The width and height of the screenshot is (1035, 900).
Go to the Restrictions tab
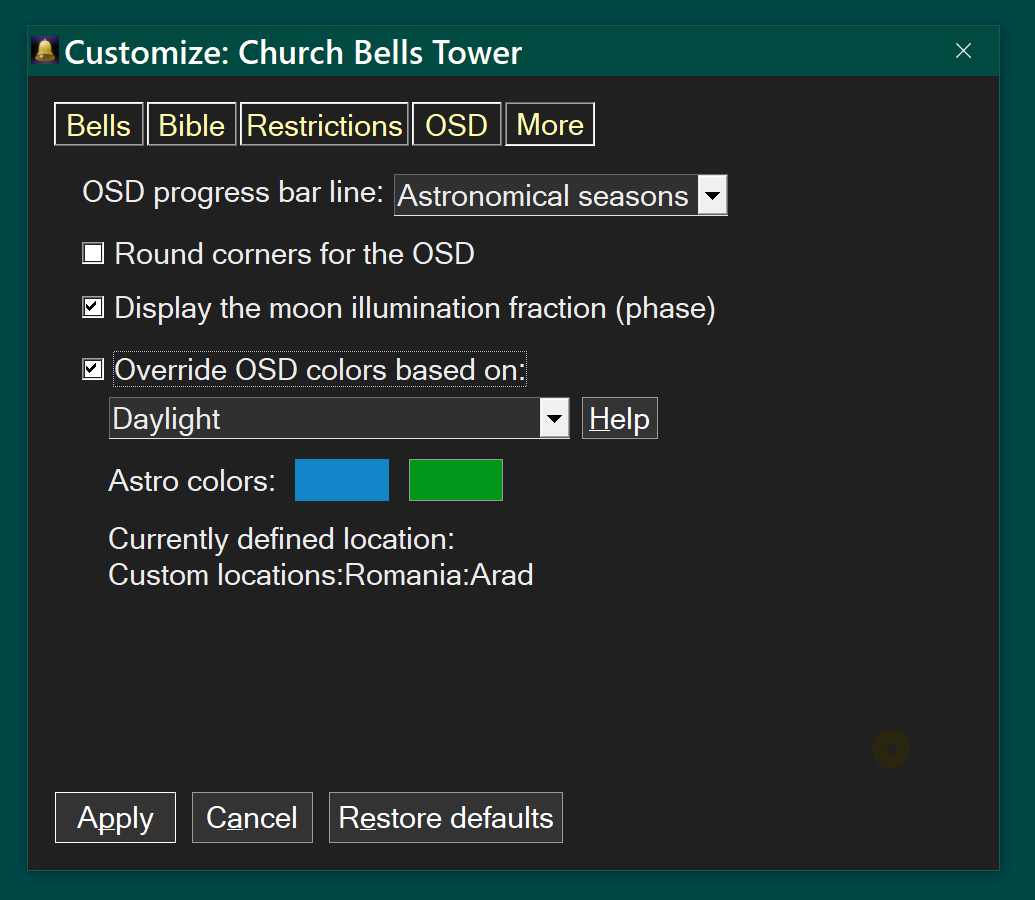coord(324,125)
